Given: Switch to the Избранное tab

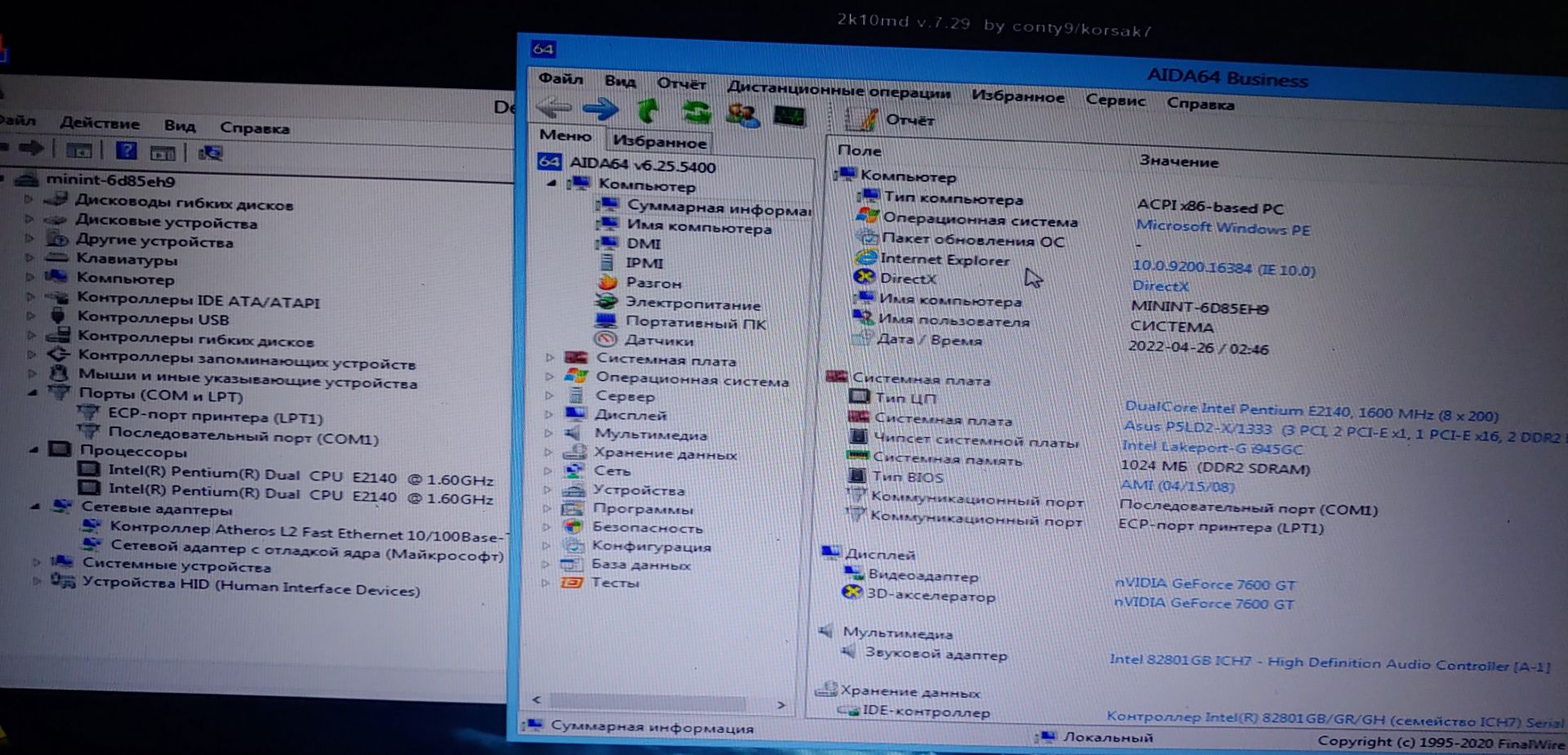Looking at the screenshot, I should [659, 141].
